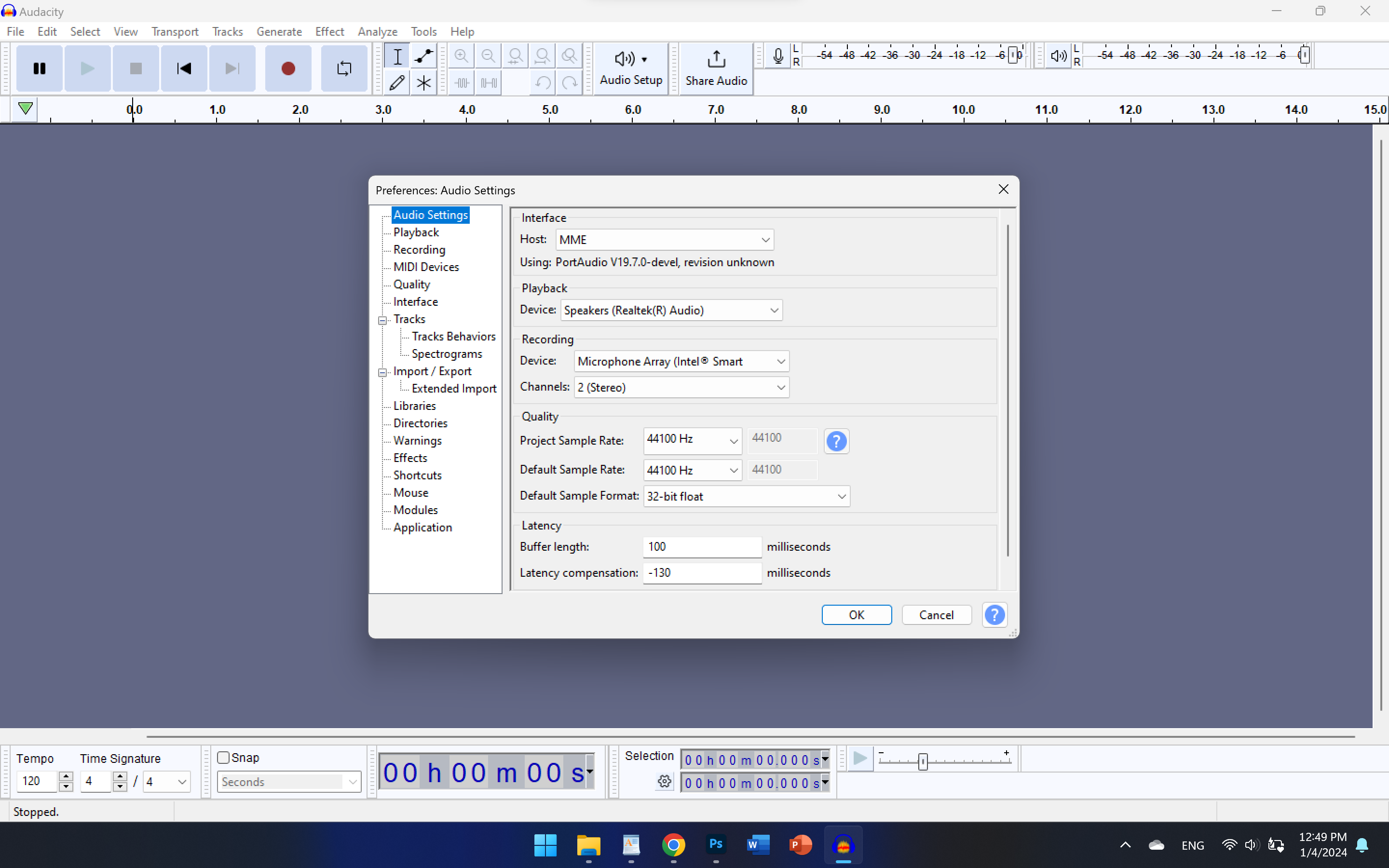Skip to end of project
The width and height of the screenshot is (1389, 868).
[232, 68]
